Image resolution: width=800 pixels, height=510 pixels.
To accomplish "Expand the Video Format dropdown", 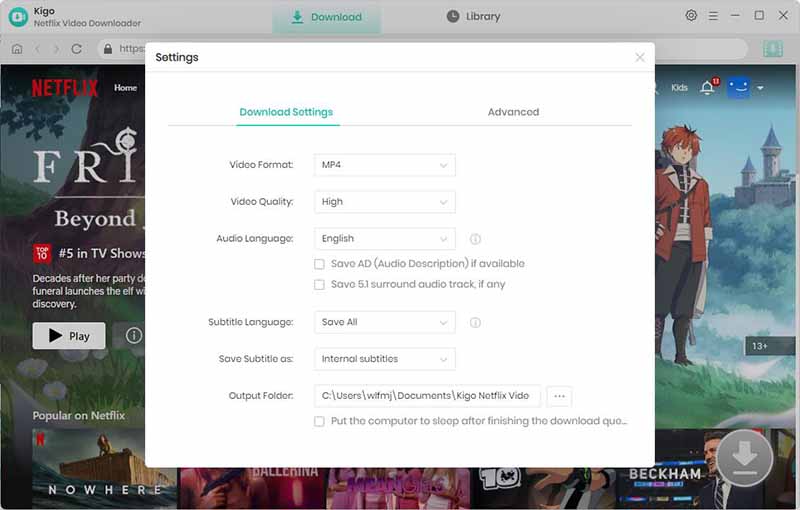I will click(x=385, y=165).
